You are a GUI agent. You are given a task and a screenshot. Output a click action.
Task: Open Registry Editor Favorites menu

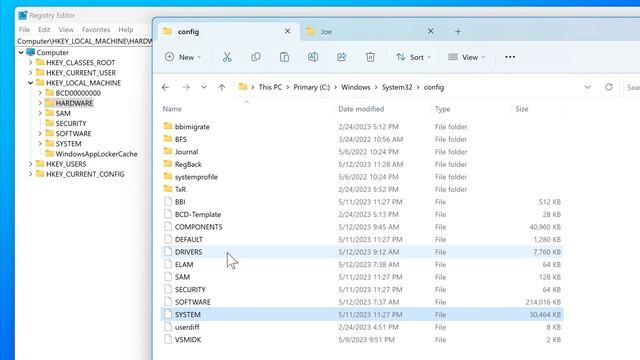(x=96, y=30)
